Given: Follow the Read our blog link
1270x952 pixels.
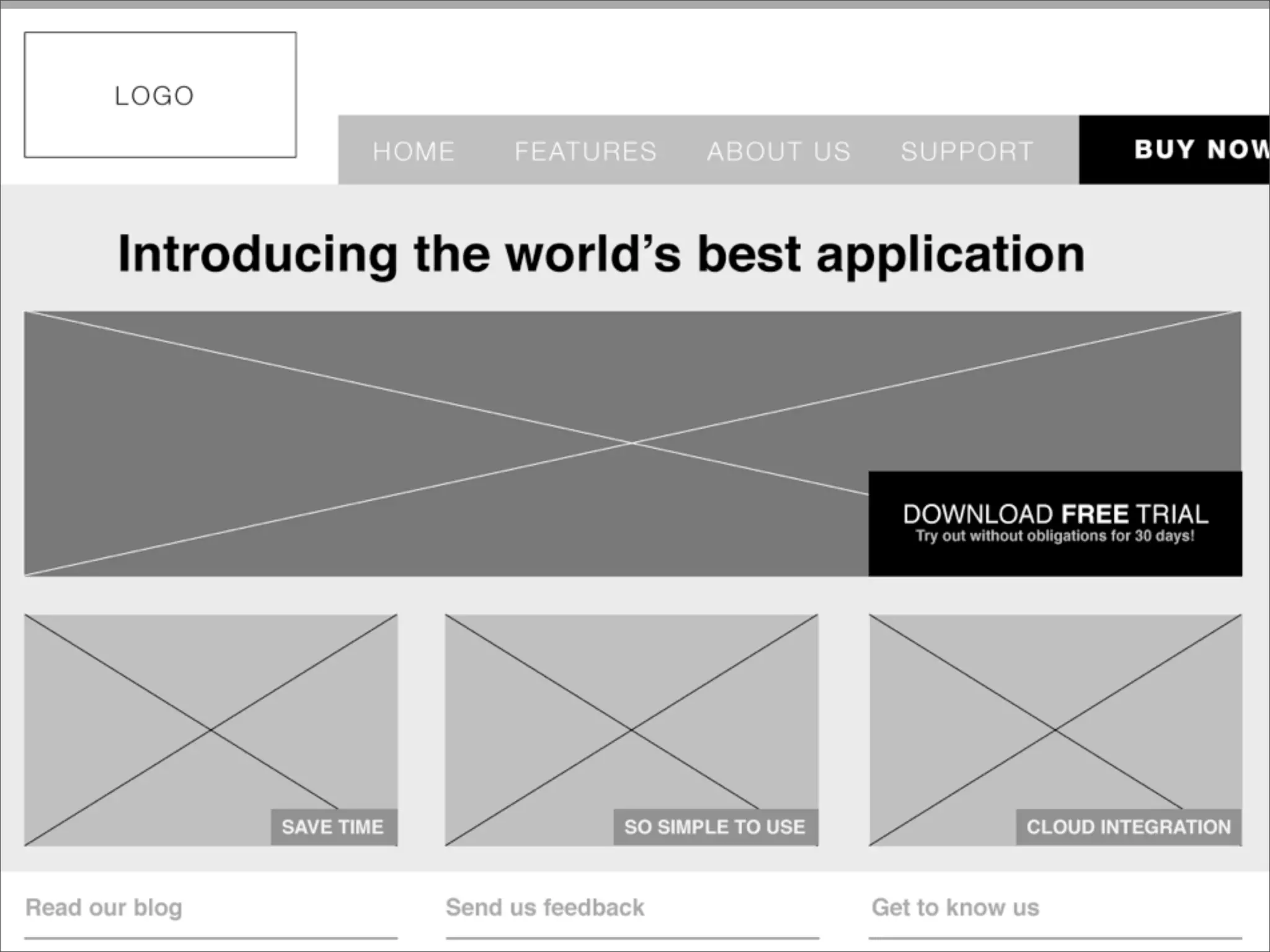Looking at the screenshot, I should click(104, 907).
